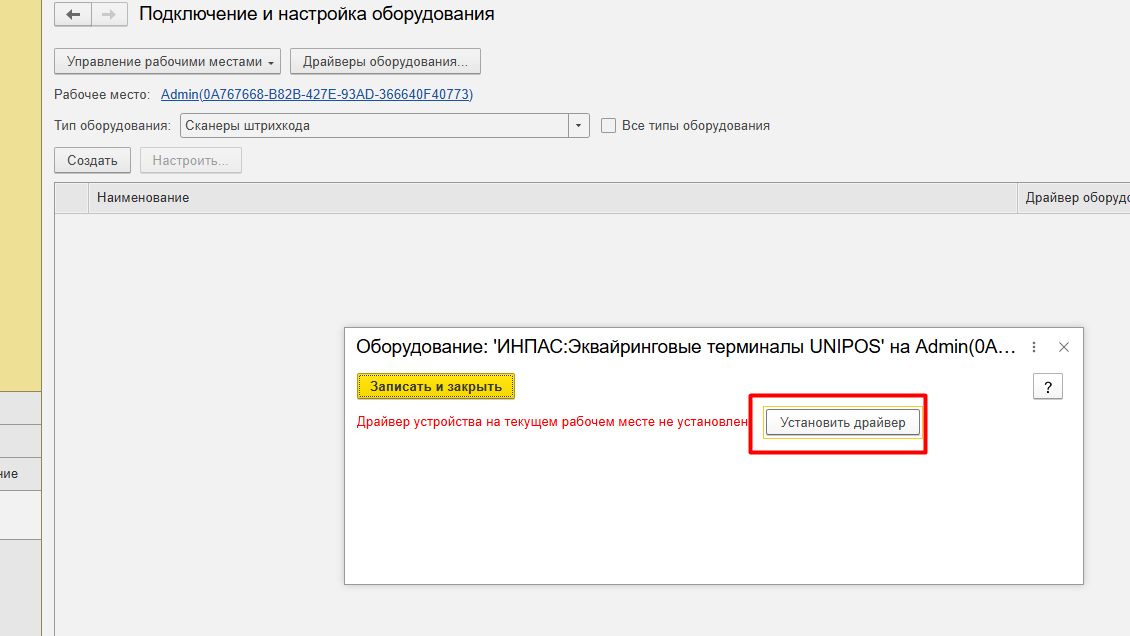Close the UNIPOS equipment dialog

point(1064,347)
